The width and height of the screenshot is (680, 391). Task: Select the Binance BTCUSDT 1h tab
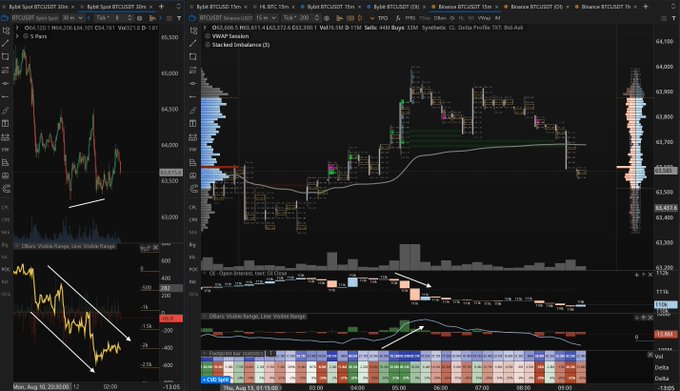tap(606, 7)
